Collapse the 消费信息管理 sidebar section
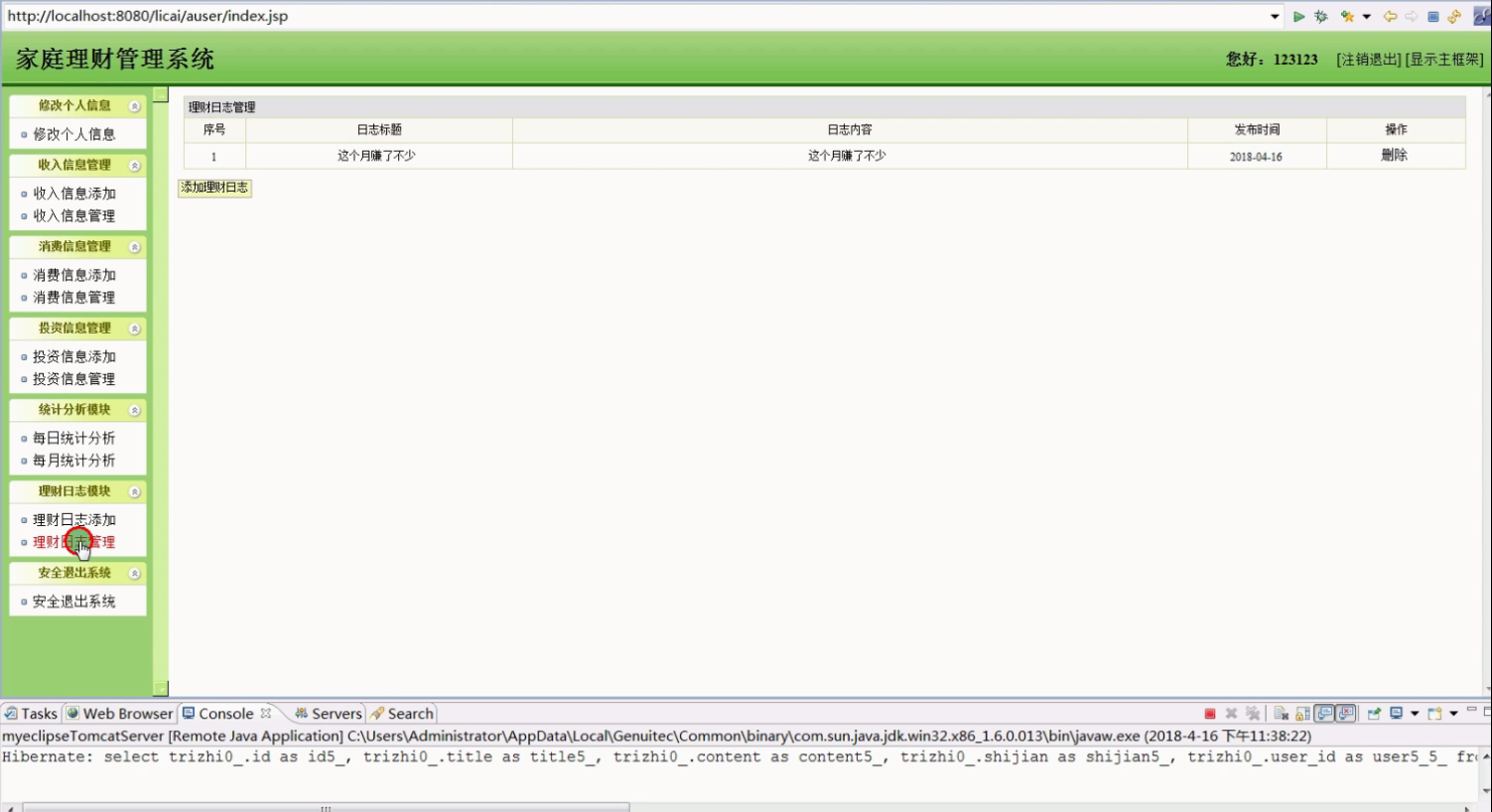The height and width of the screenshot is (812, 1492). click(x=135, y=247)
